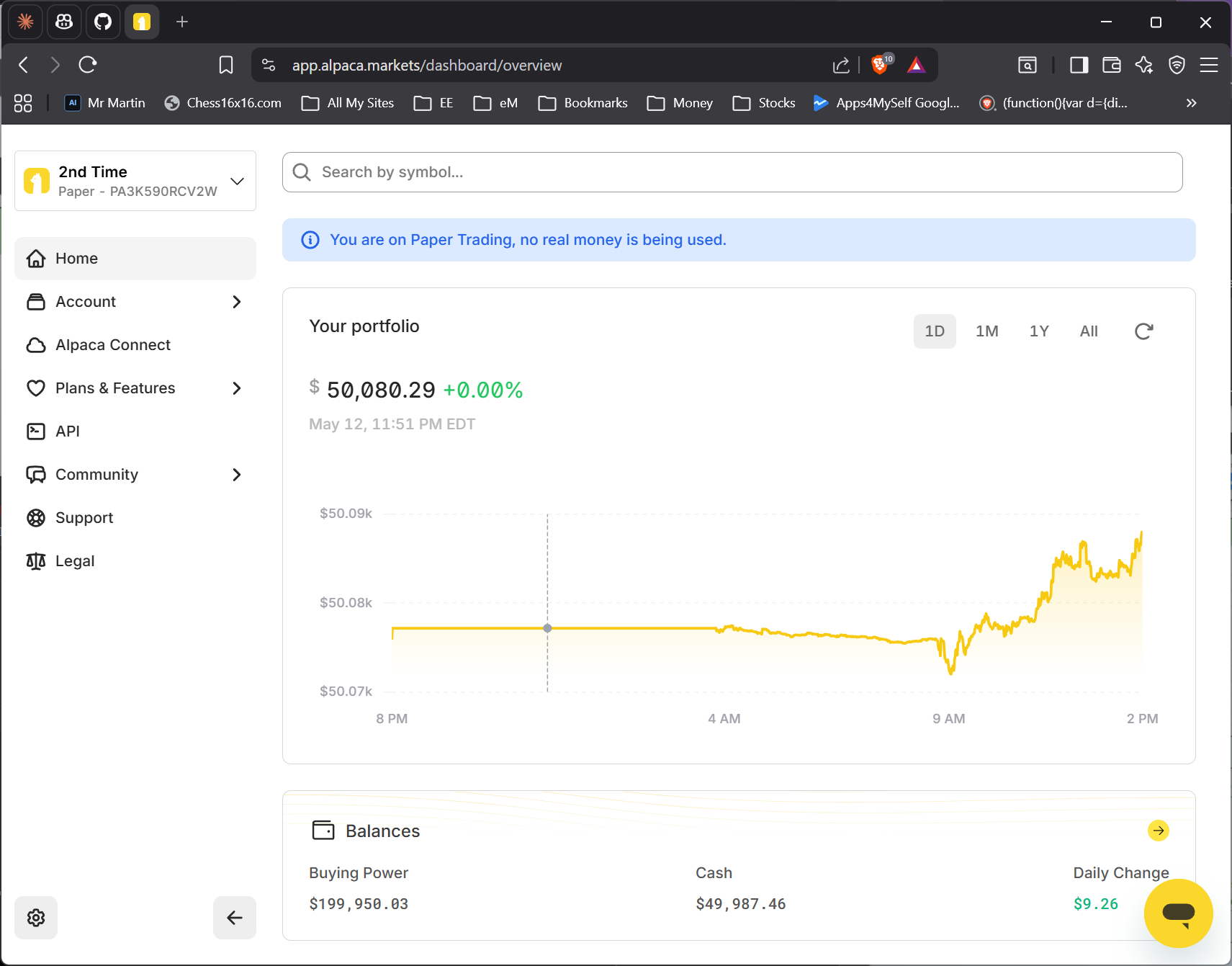1232x966 pixels.
Task: Click the portfolio value 50,080.29
Action: 381,390
